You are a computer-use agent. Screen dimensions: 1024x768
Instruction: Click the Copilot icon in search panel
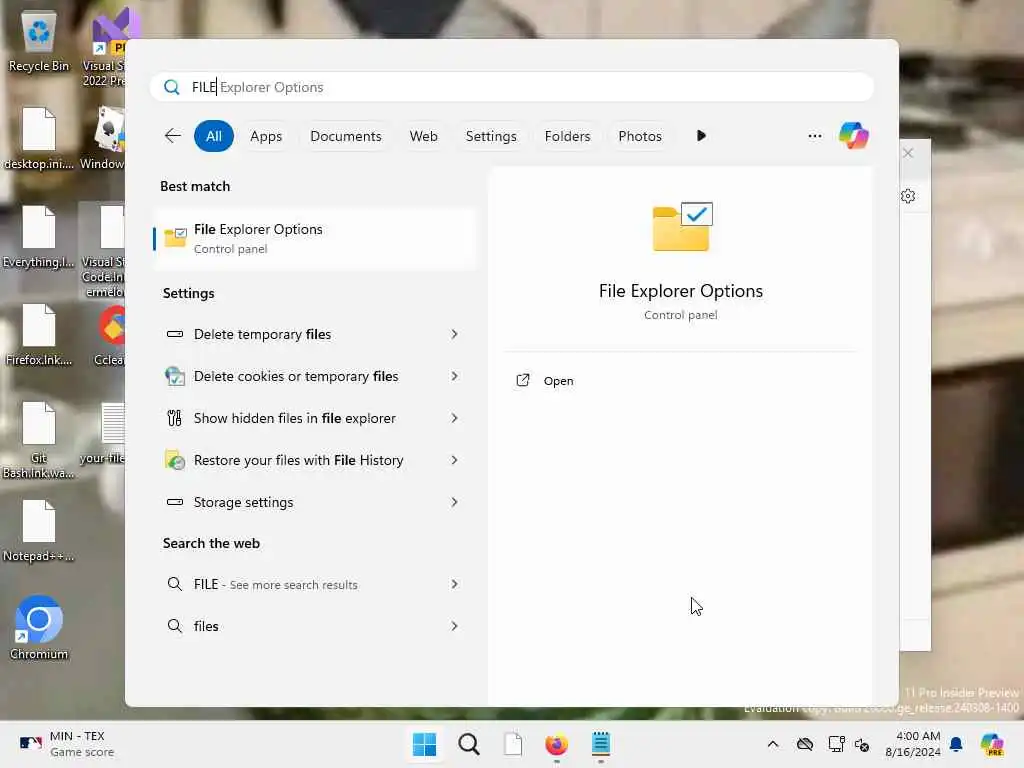point(854,136)
